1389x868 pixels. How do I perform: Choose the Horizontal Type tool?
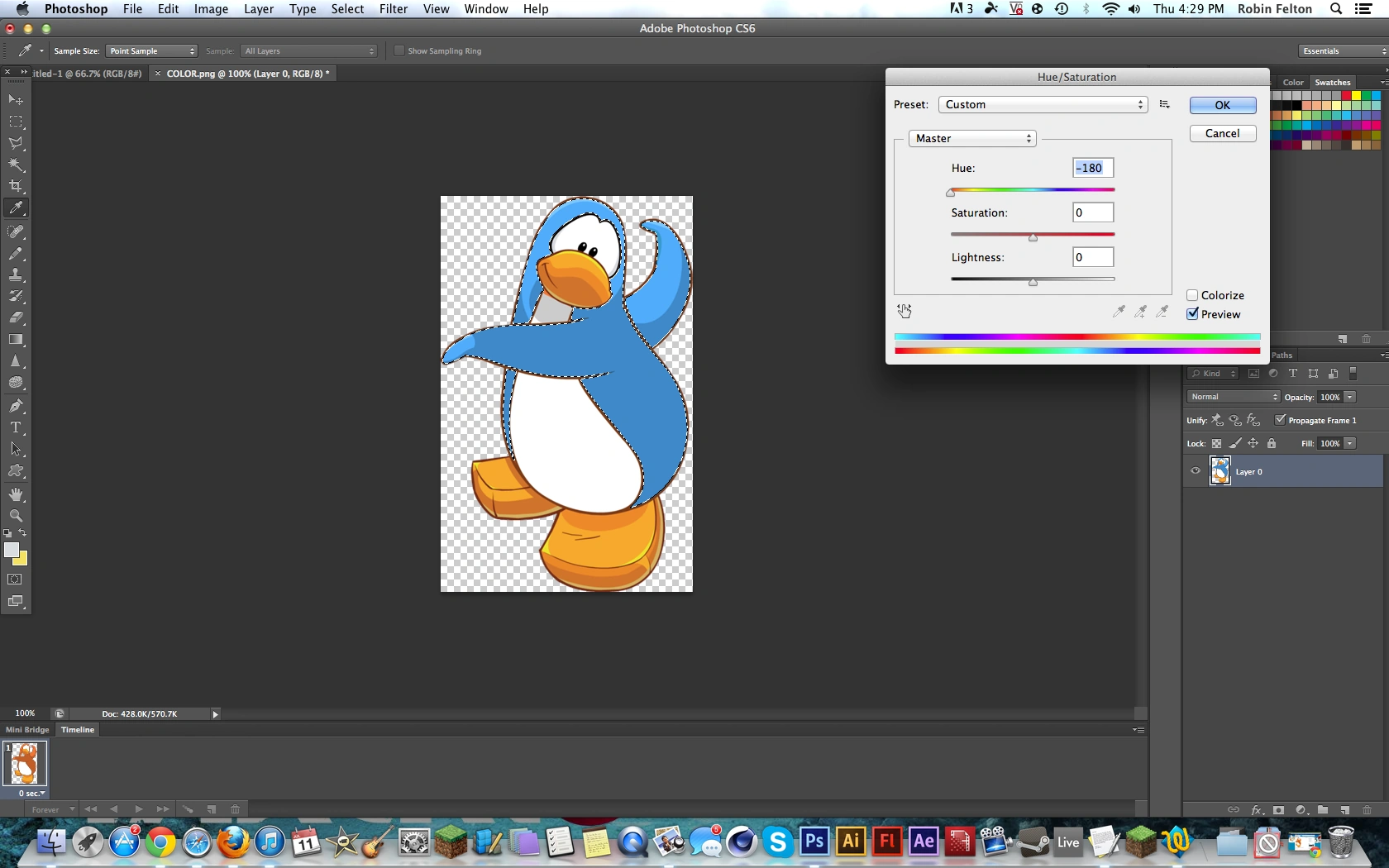16,427
